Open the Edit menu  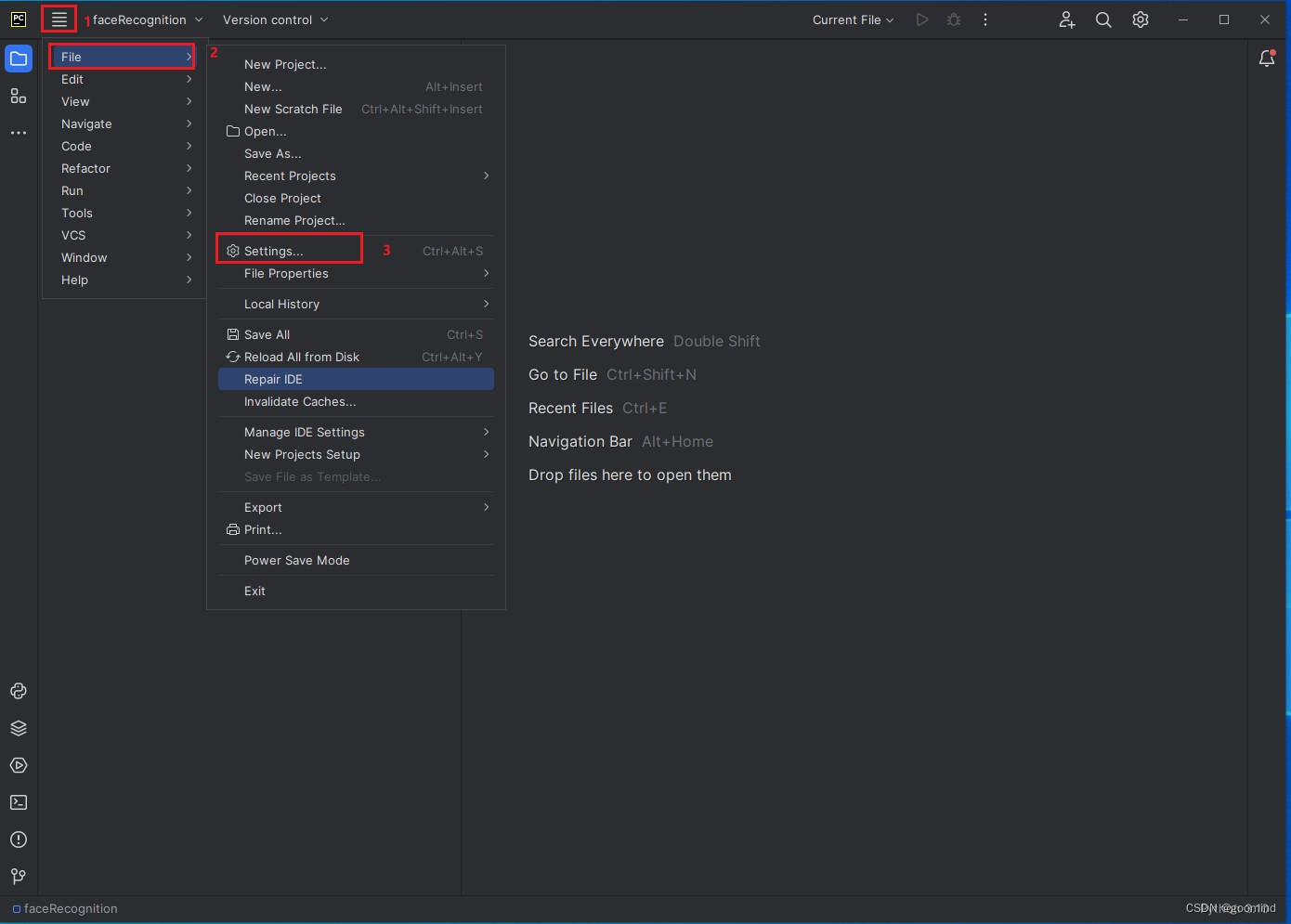coord(123,79)
